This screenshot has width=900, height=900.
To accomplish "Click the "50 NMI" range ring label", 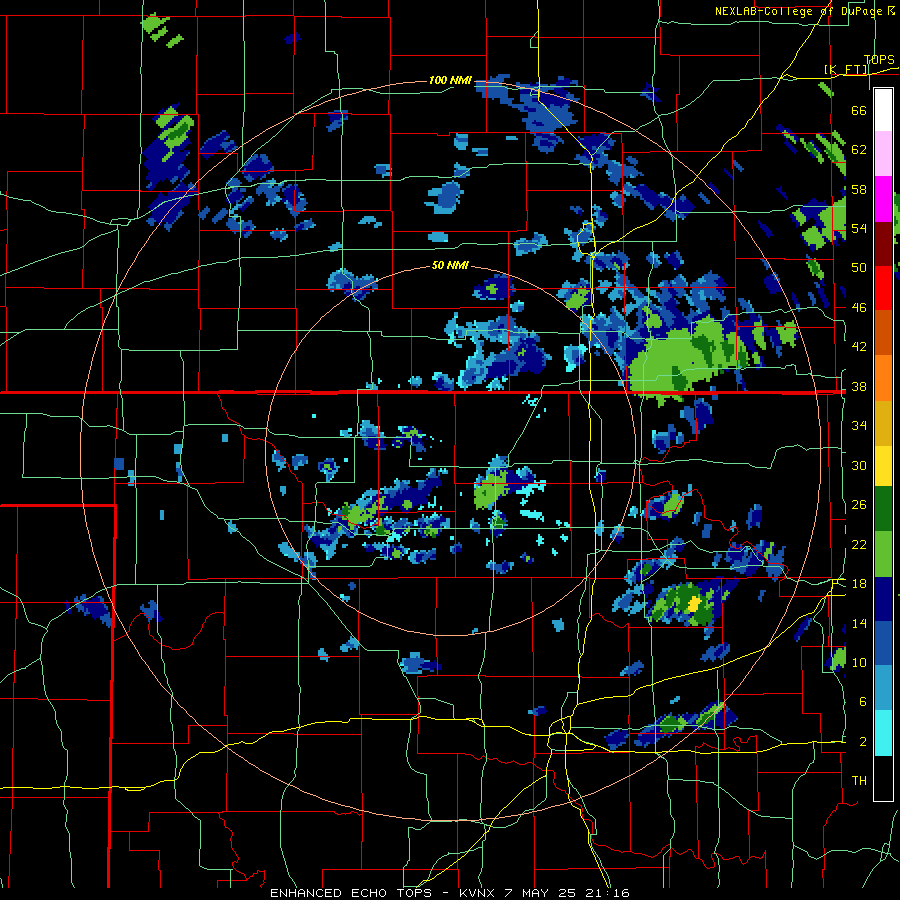I will click(x=450, y=265).
